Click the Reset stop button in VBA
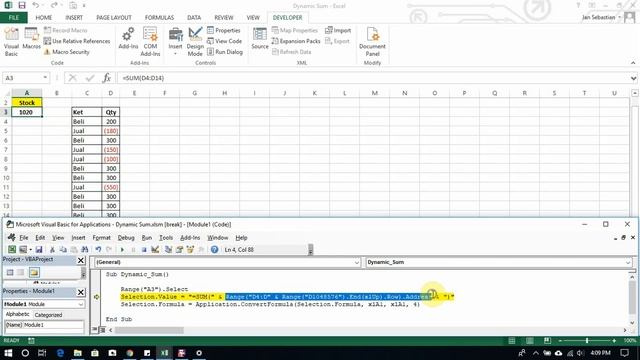Image resolution: width=640 pixels, height=360 pixels. pyautogui.click(x=144, y=249)
